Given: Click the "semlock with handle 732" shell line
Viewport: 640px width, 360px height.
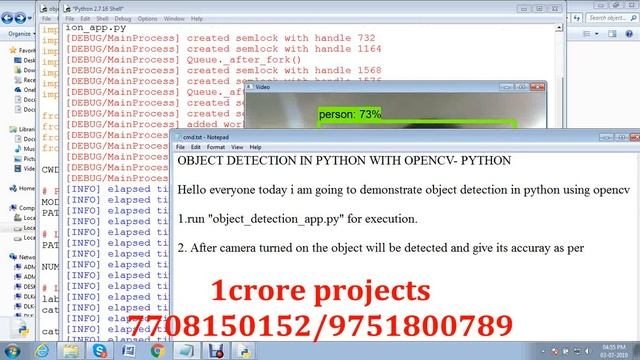Looking at the screenshot, I should click(220, 38).
